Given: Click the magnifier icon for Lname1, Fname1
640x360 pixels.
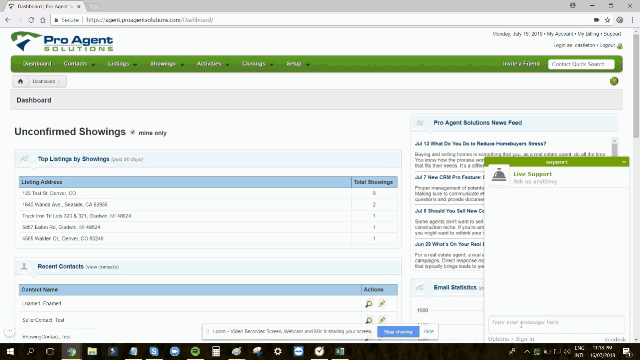Looking at the screenshot, I should pos(369,304).
